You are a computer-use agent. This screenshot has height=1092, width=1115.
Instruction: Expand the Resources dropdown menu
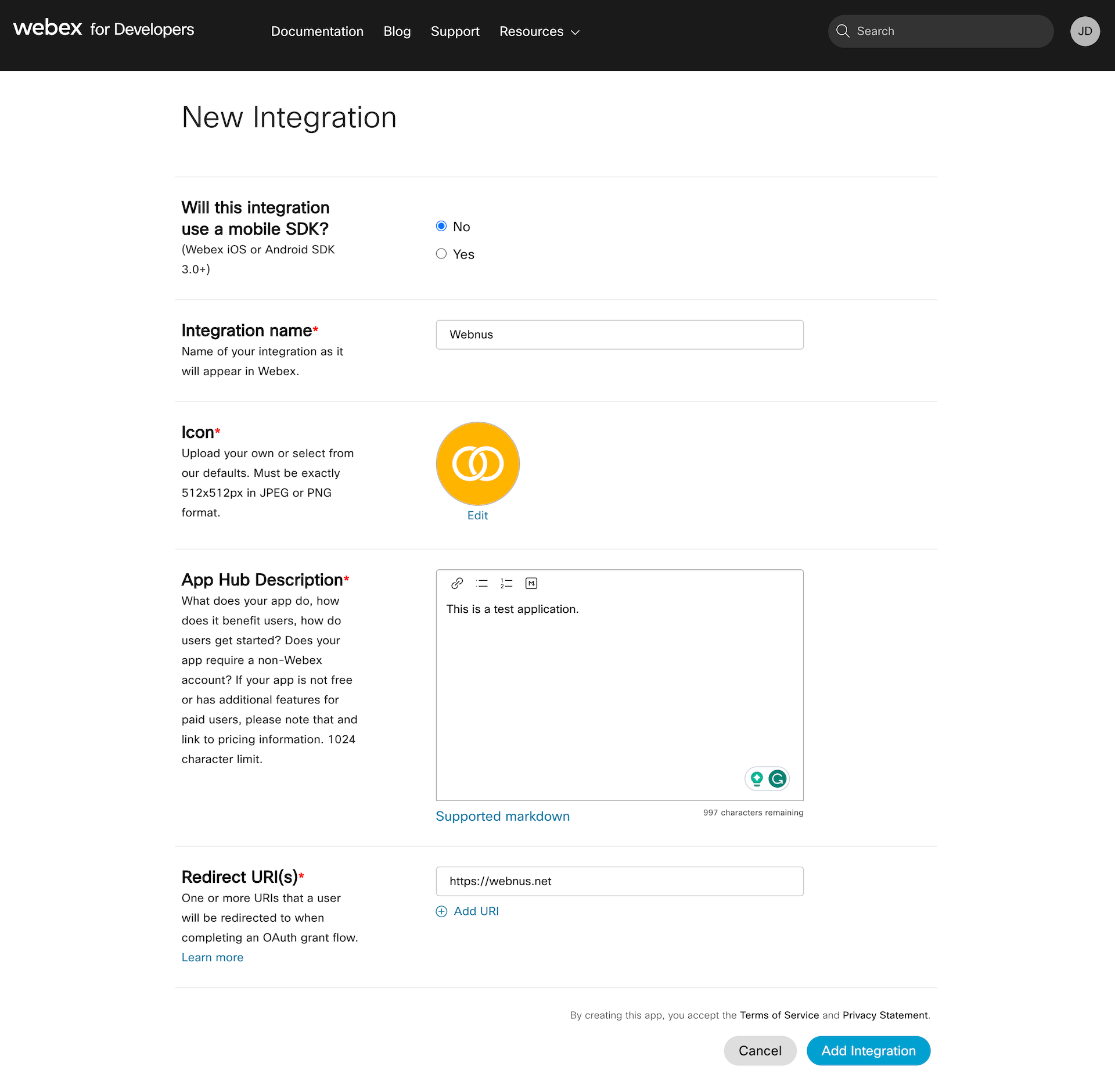click(539, 31)
